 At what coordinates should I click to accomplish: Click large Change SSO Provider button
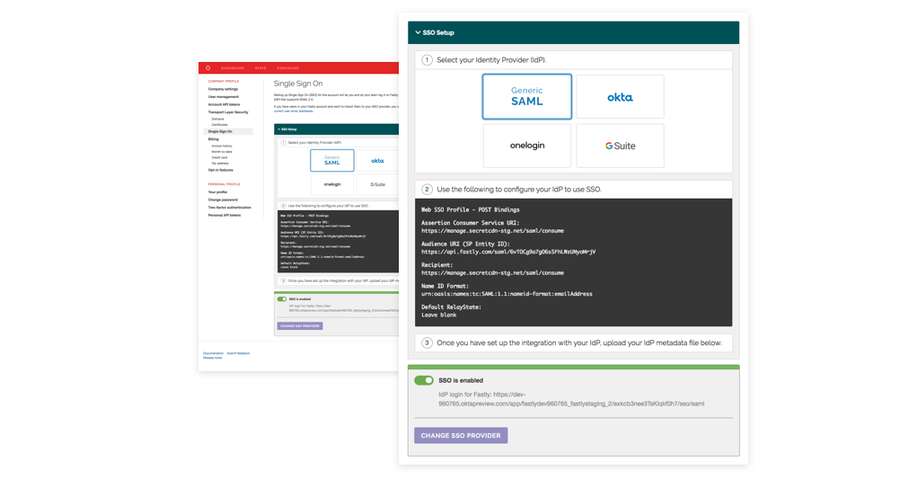[x=461, y=435]
